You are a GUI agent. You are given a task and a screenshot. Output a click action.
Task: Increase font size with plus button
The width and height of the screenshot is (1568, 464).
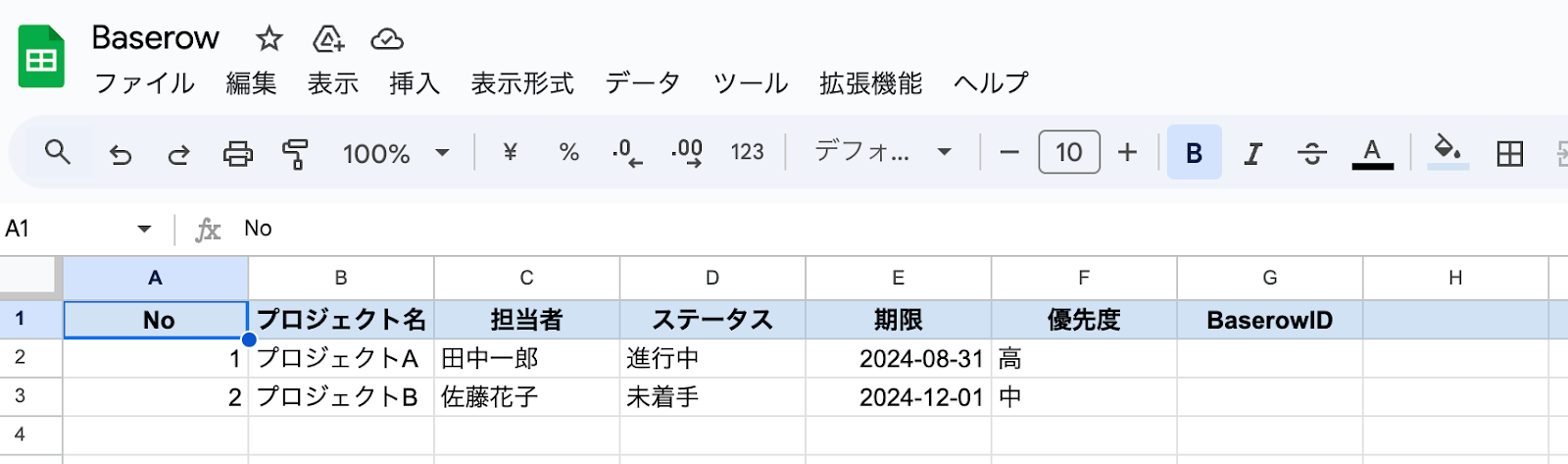[x=1127, y=152]
